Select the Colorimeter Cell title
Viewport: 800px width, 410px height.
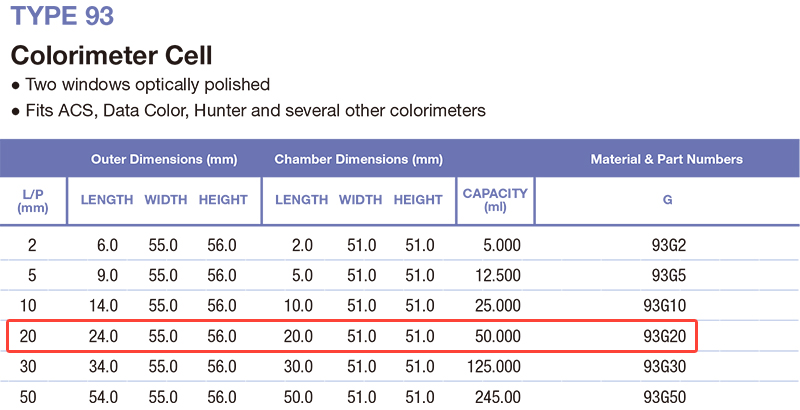(111, 54)
